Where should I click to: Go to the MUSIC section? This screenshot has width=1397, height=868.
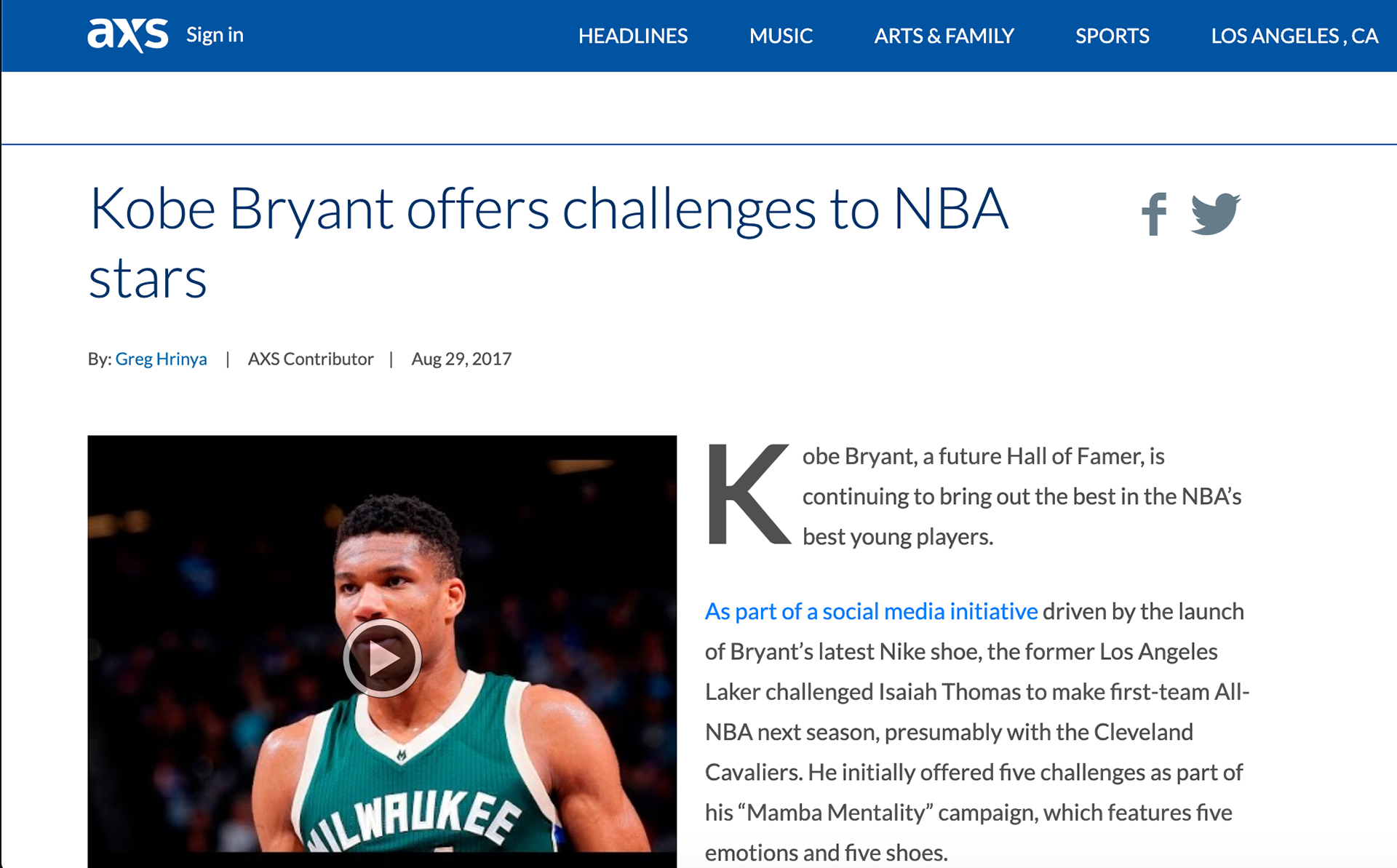click(781, 36)
